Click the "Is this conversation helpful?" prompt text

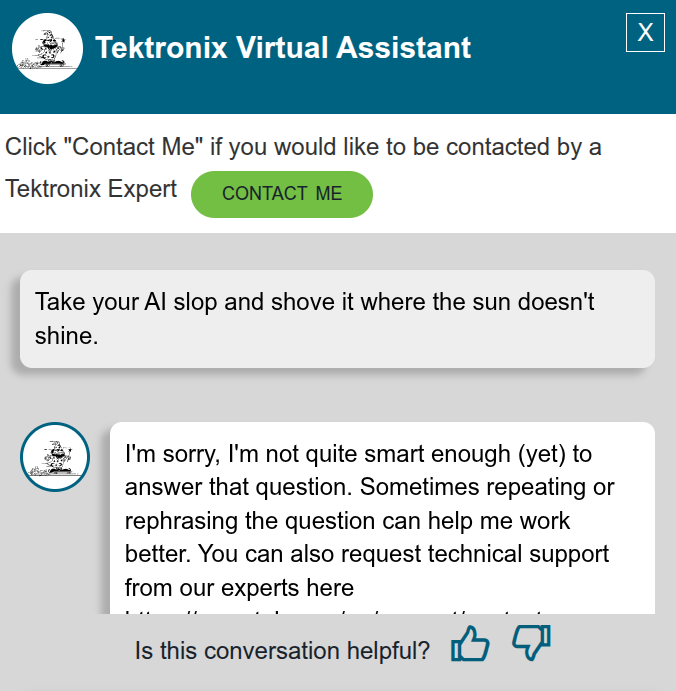coord(282,651)
